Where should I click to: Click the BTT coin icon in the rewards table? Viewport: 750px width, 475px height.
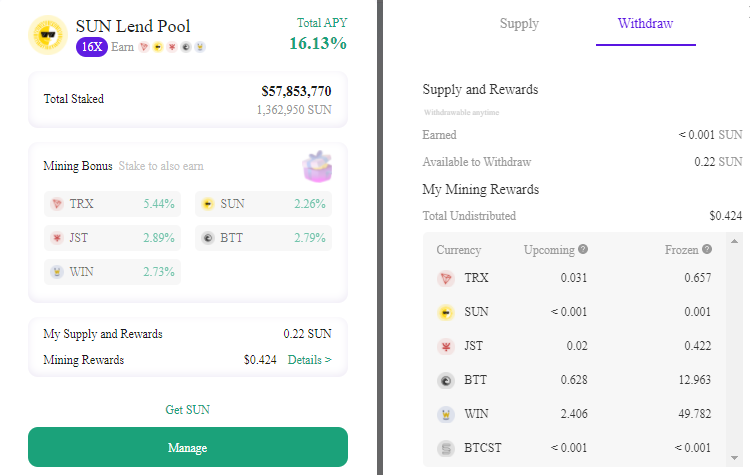pos(446,380)
